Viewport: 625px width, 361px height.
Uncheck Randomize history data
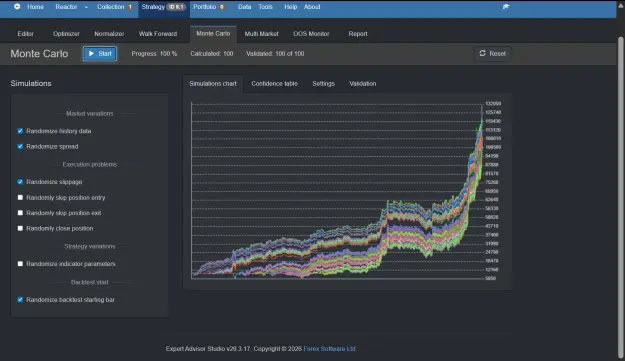[x=20, y=131]
